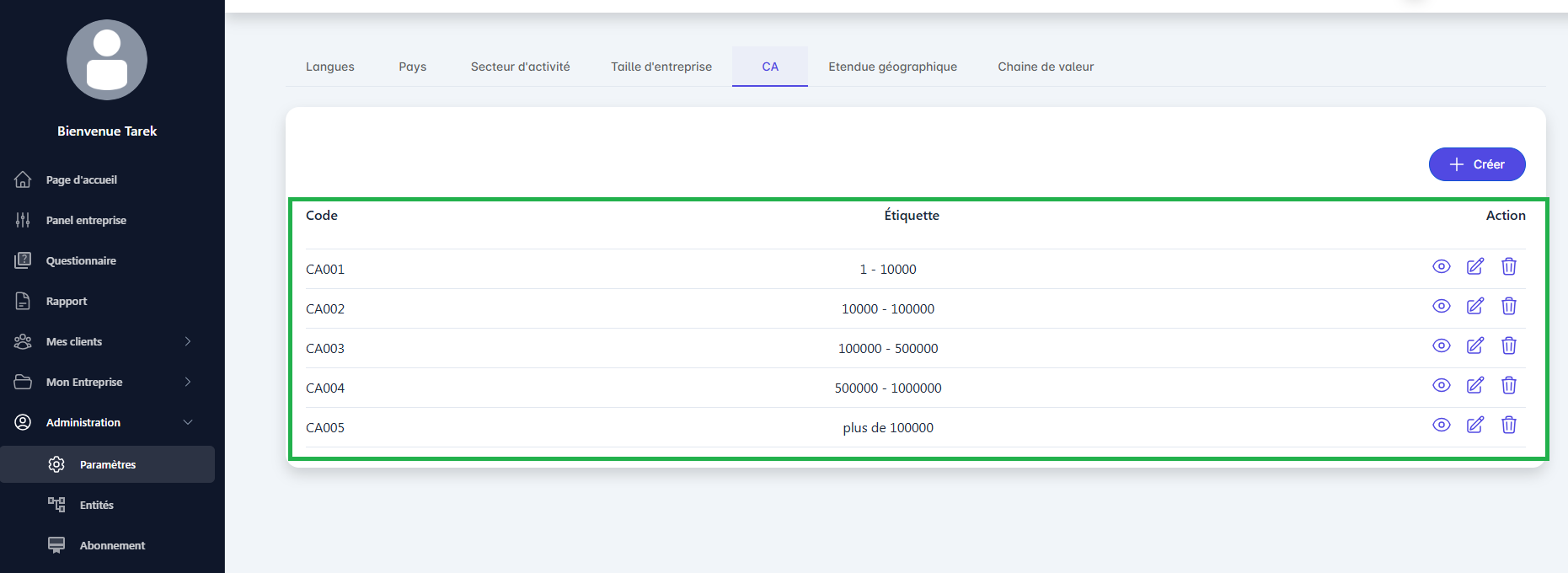Expand the Mes clients submenu
Viewport: 1568px width, 573px height.
tap(188, 341)
